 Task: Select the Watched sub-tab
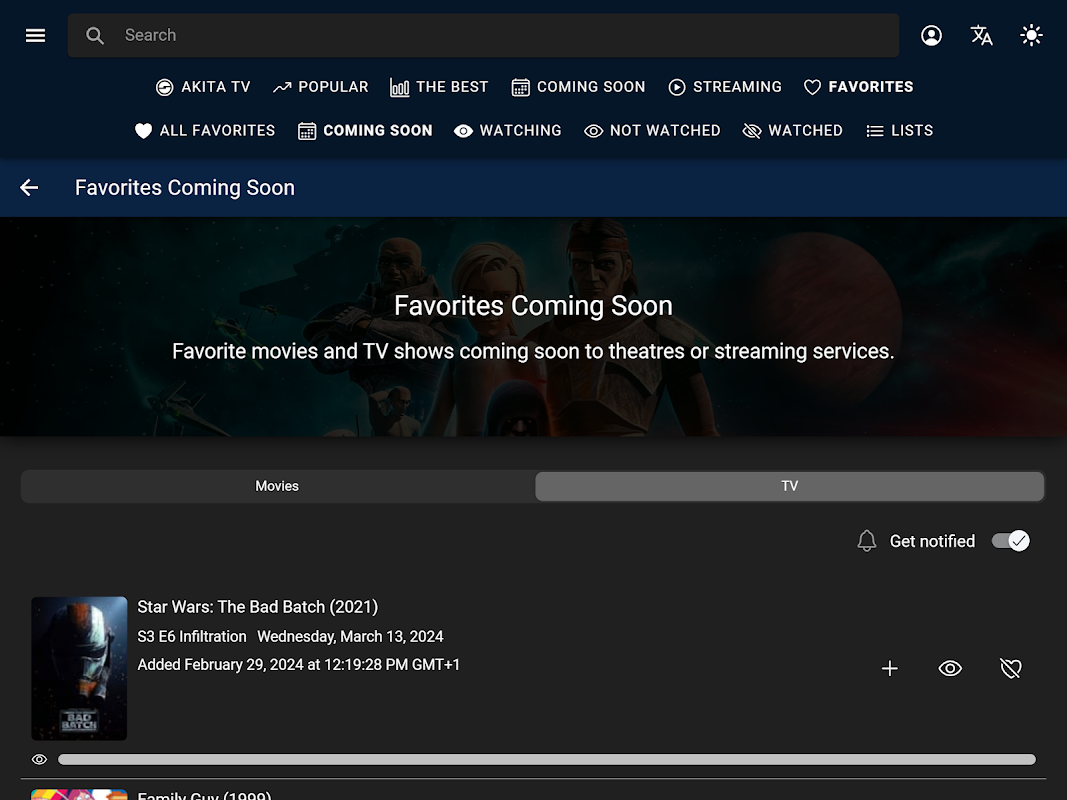[793, 131]
